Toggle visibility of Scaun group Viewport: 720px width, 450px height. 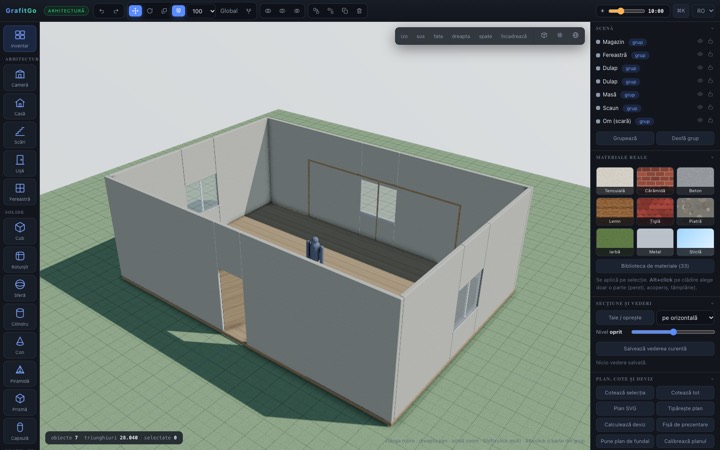pyautogui.click(x=700, y=107)
